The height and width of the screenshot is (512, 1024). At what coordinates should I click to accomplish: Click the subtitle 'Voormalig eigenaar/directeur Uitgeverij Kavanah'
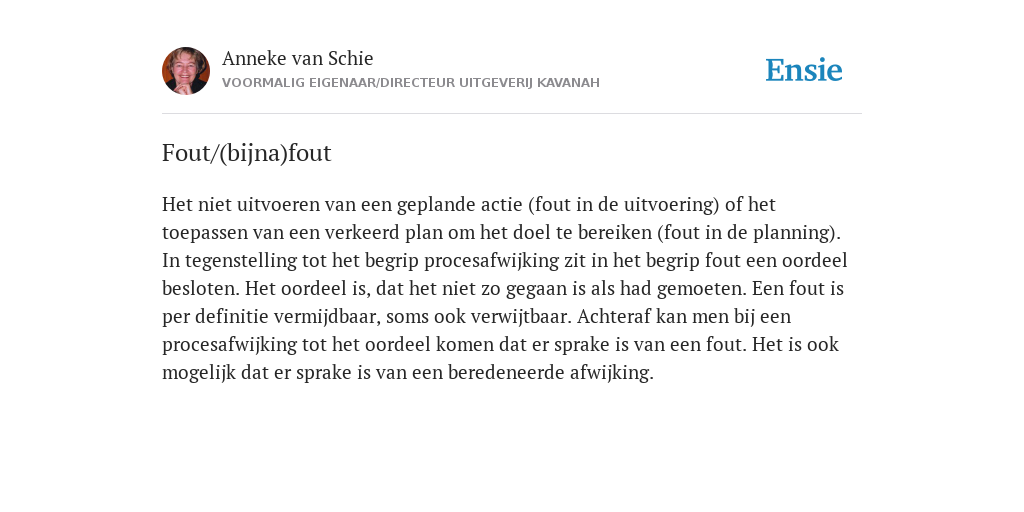(x=411, y=83)
